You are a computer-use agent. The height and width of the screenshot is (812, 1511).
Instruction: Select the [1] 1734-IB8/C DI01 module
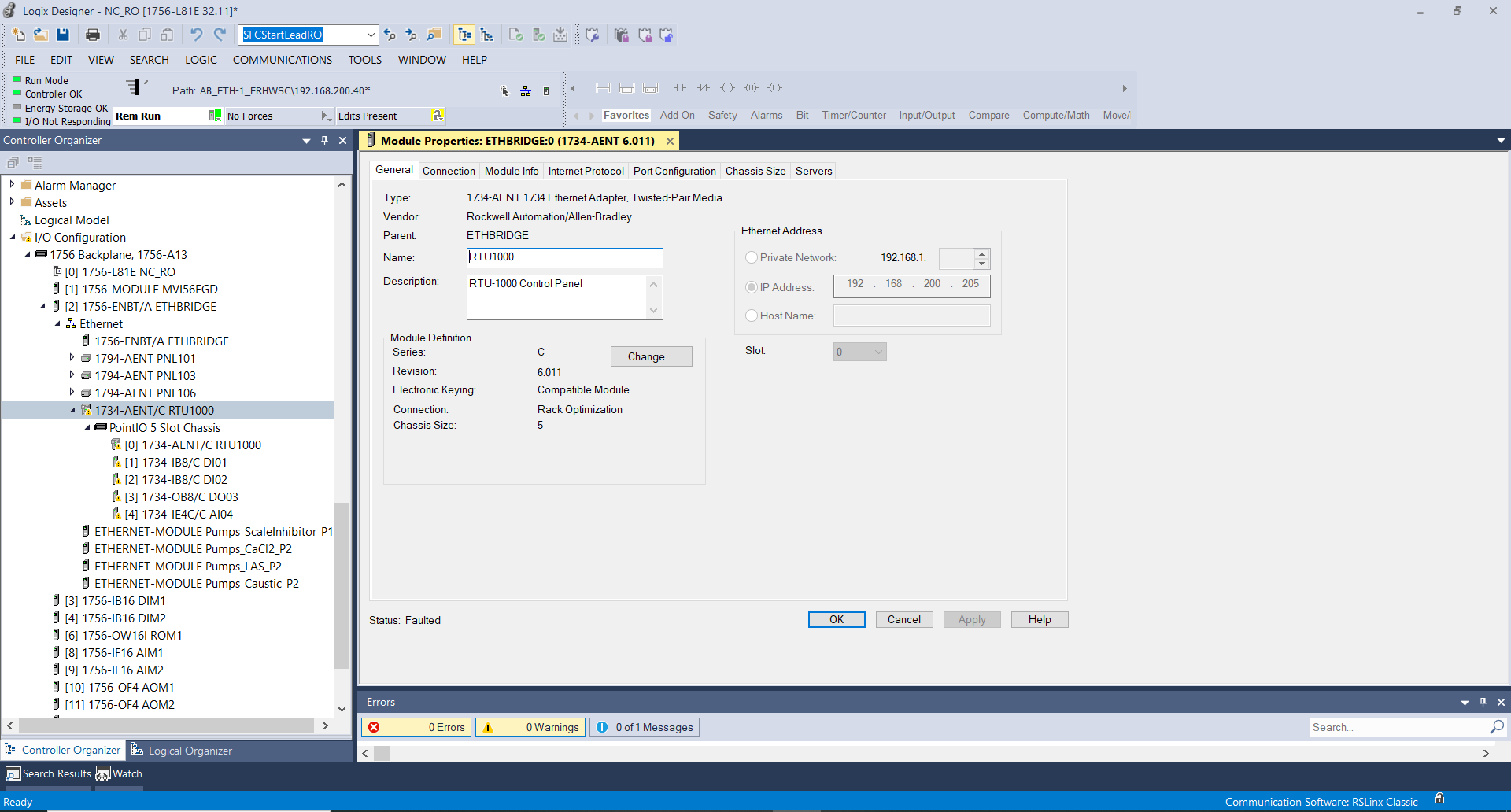point(175,463)
